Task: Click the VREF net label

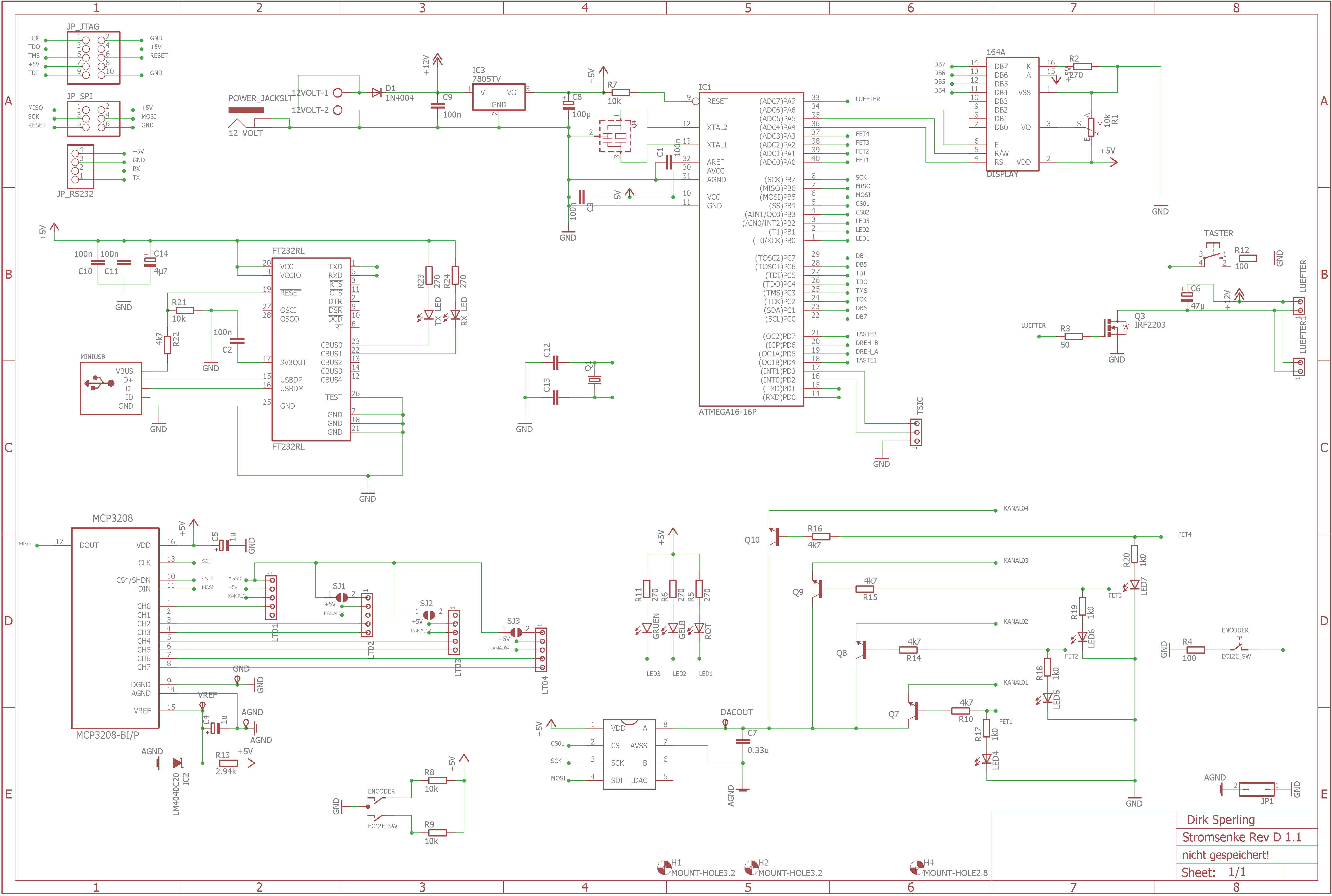Action: tap(208, 695)
